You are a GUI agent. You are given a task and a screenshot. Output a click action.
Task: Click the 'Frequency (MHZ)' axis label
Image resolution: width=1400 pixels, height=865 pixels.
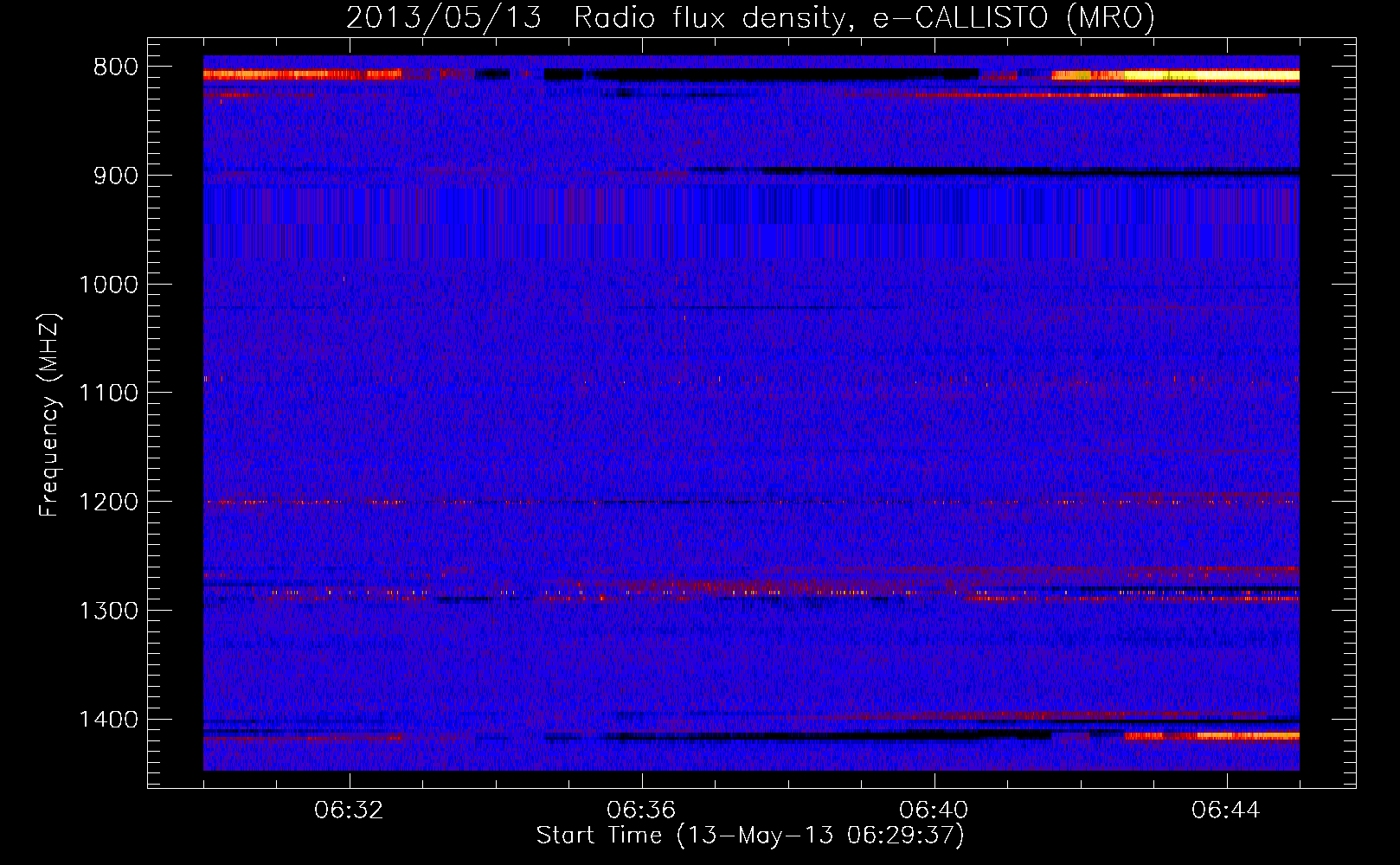tap(49, 414)
